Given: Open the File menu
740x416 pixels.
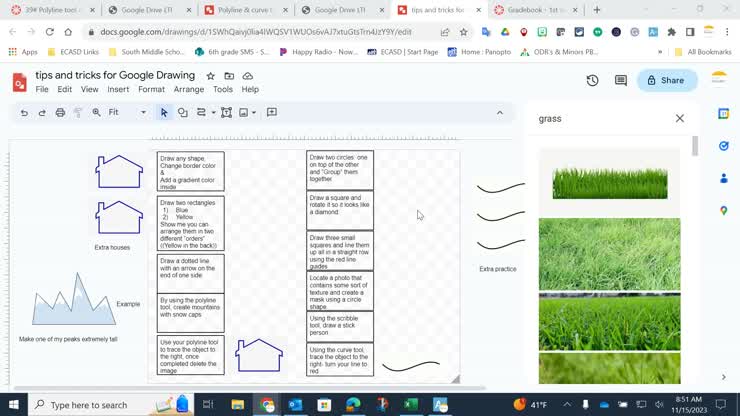Looking at the screenshot, I should tap(42, 89).
